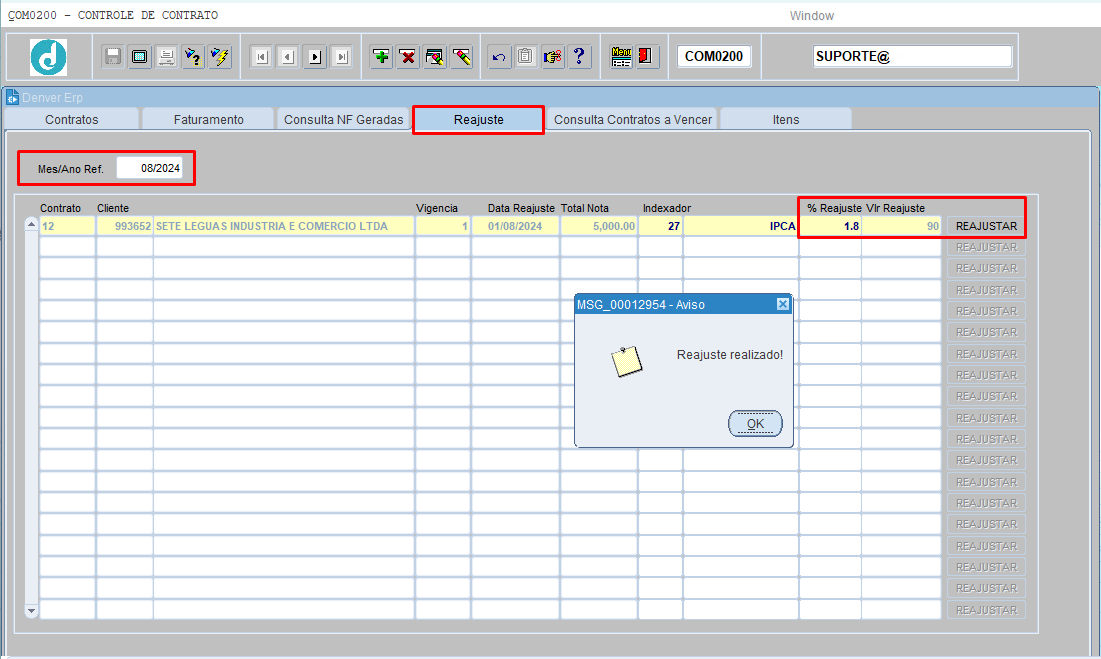Go to the last record
The width and height of the screenshot is (1101, 659).
pos(341,57)
